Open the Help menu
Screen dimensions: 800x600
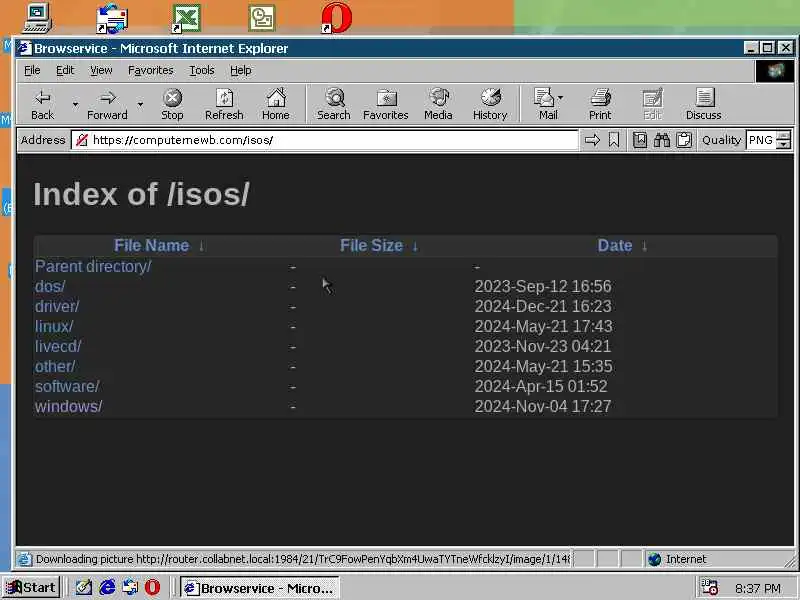(x=240, y=70)
